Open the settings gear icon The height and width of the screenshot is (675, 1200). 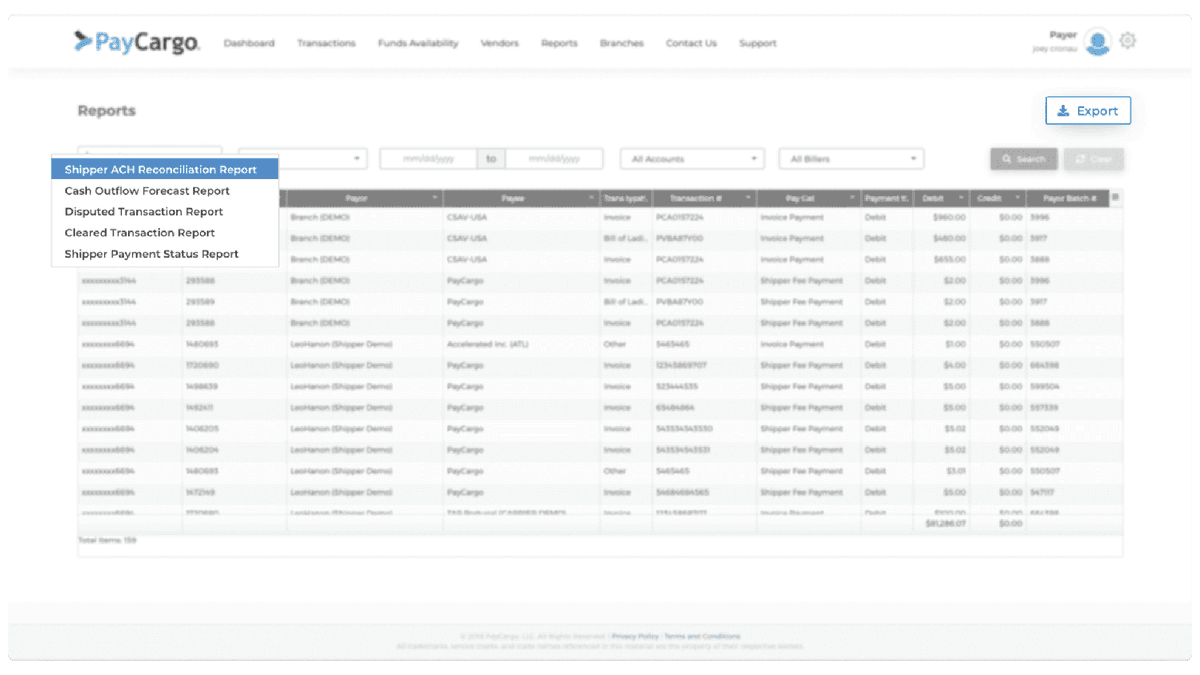tap(1128, 40)
